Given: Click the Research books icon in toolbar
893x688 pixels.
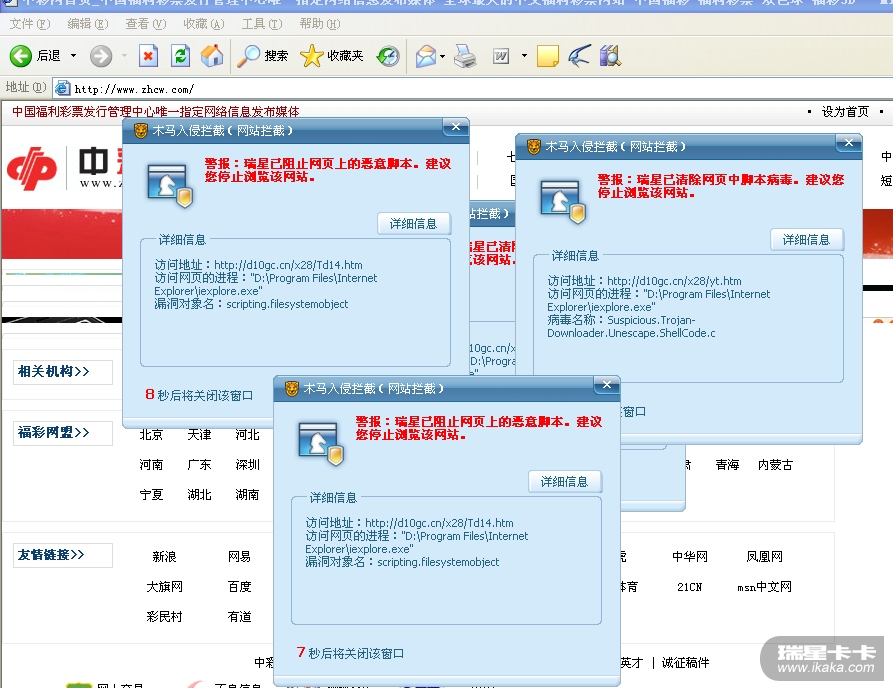Looking at the screenshot, I should click(x=610, y=56).
